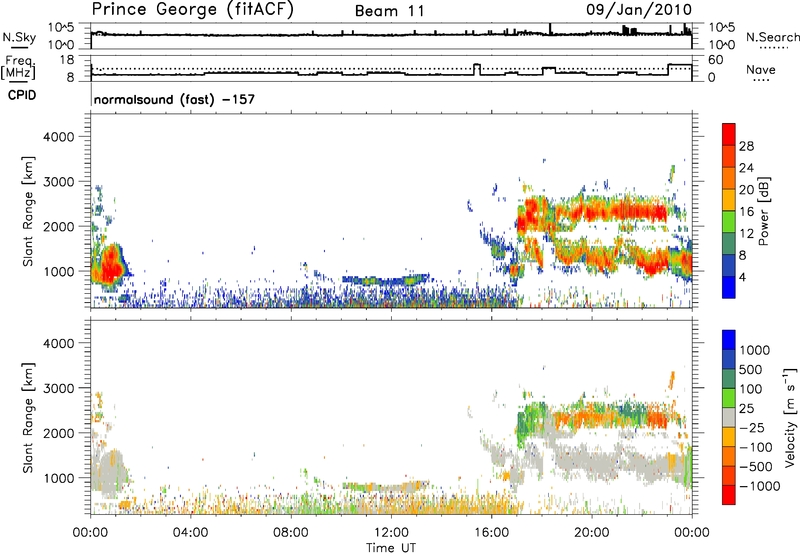Select the 'CPID' row label
This screenshot has height=554, width=800.
22,95
